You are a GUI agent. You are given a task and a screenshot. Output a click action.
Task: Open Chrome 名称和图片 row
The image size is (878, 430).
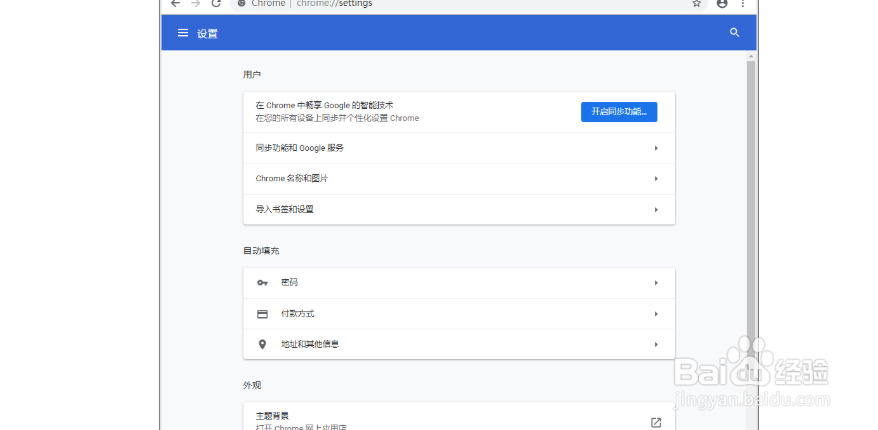pos(459,179)
